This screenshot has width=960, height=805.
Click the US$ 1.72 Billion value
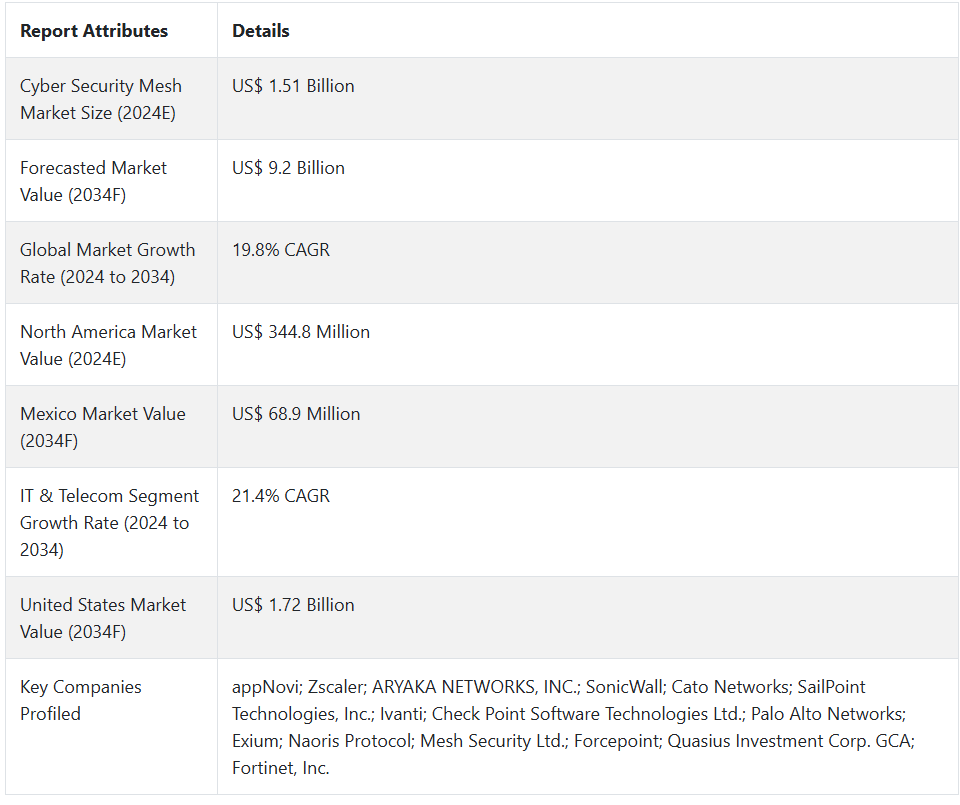(293, 605)
